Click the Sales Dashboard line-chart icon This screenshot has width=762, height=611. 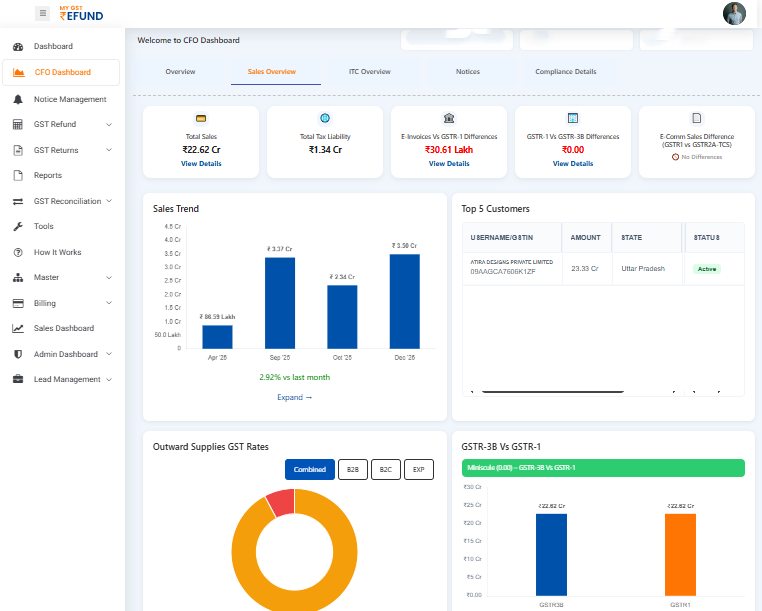click(x=18, y=329)
